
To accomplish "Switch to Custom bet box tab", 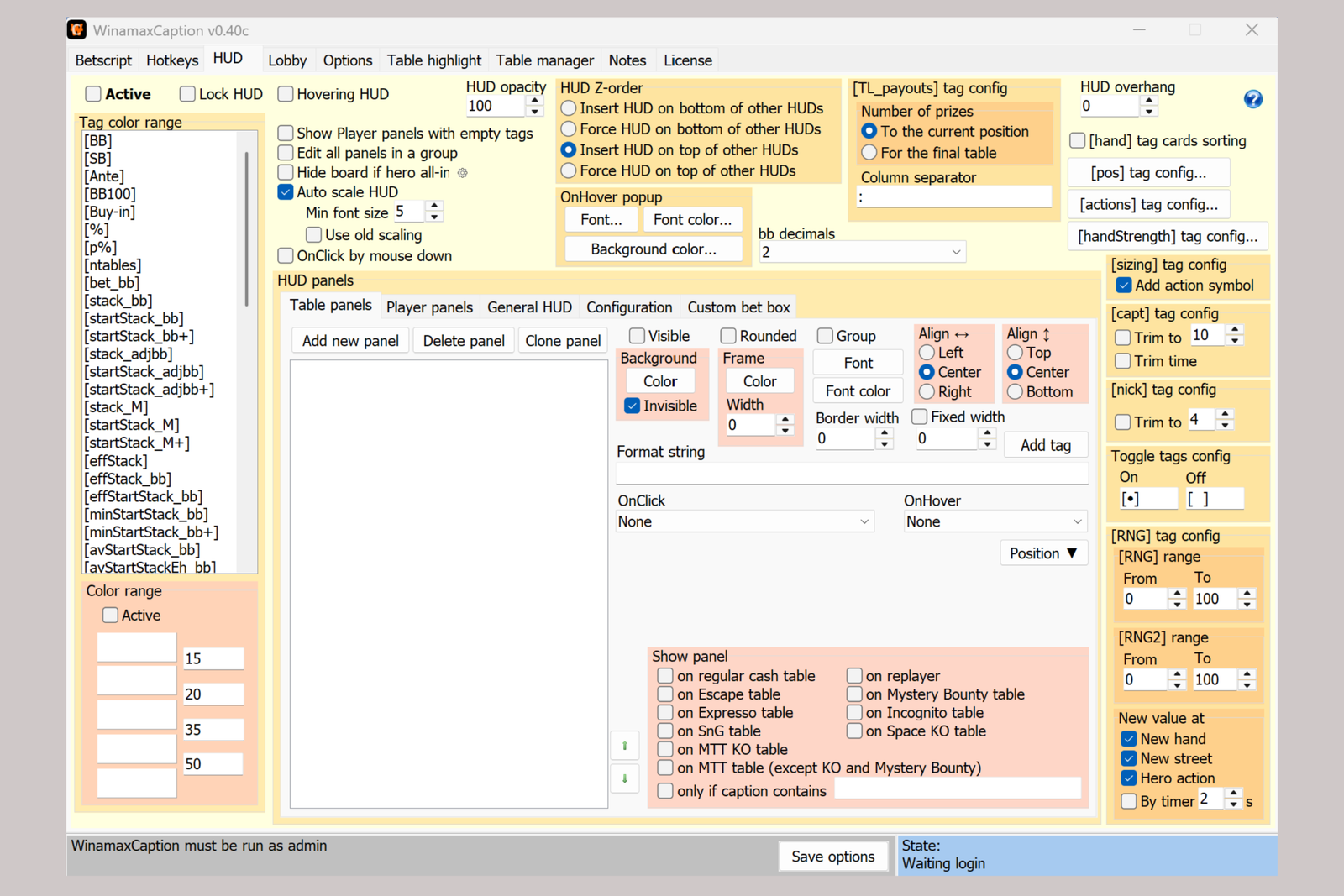I will click(x=738, y=307).
